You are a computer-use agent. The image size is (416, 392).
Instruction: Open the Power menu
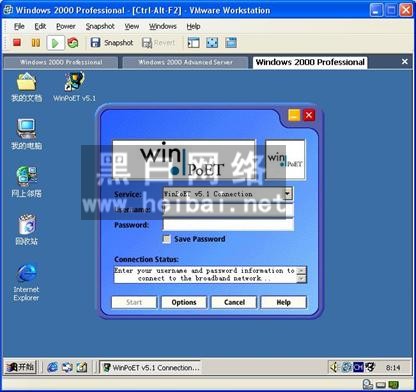click(66, 26)
